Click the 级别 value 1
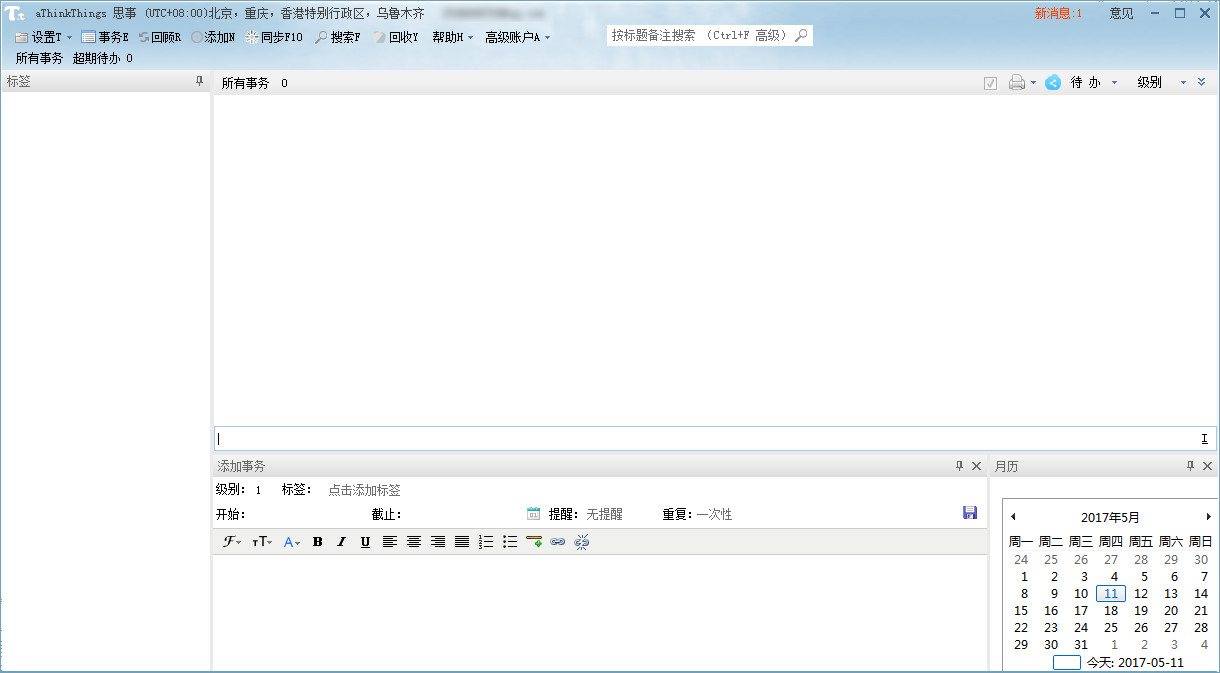1220x673 pixels. [x=258, y=490]
